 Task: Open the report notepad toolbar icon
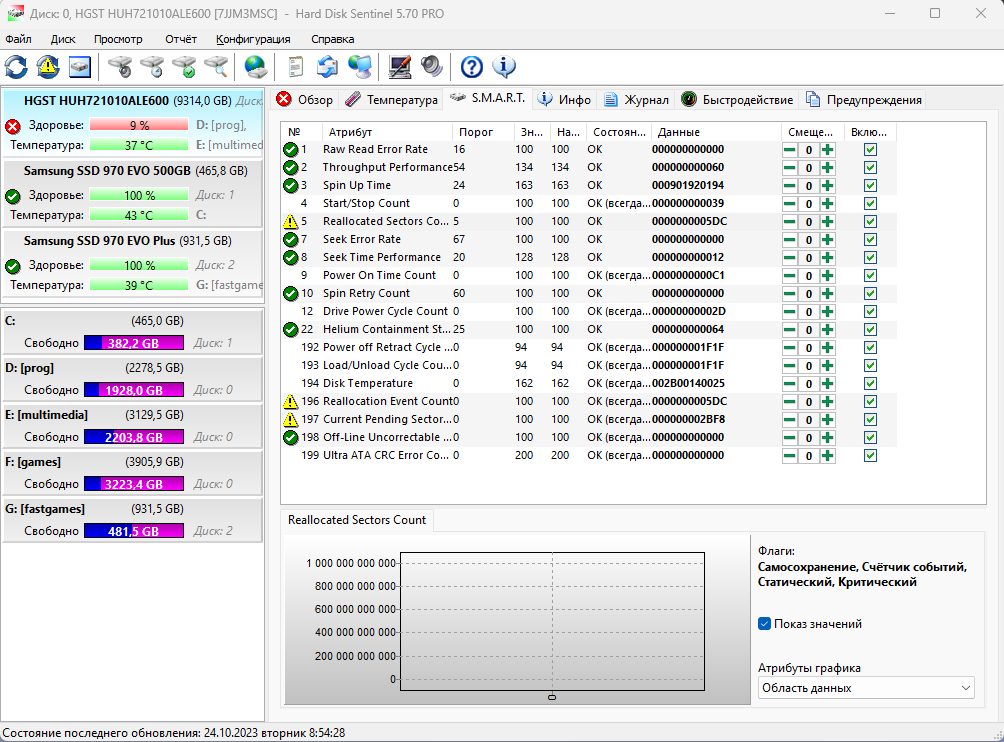(x=295, y=67)
